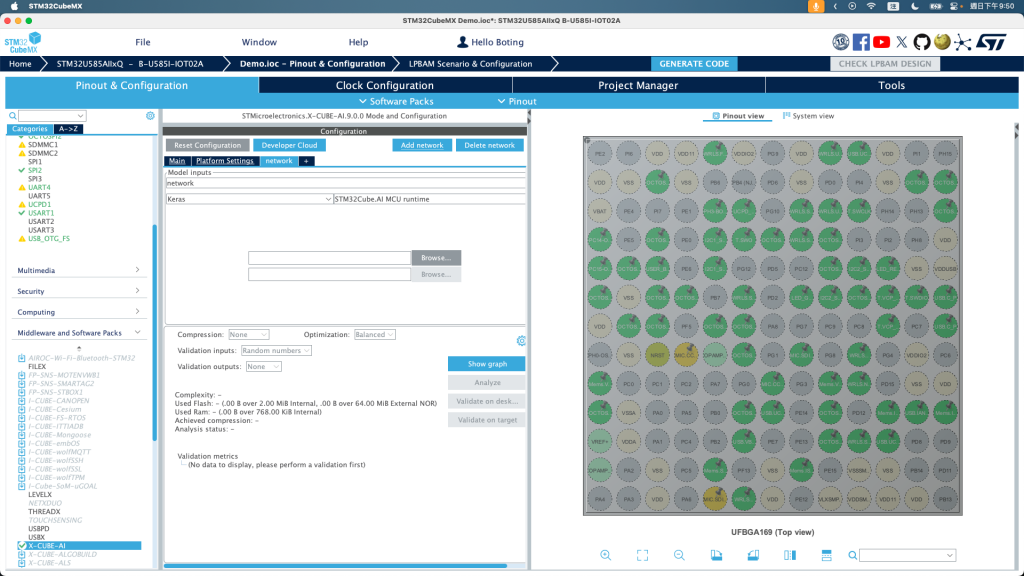Click the download icon beside AIROC-Wi-Fi-Bluetooth-STM32
Viewport: 1024px width, 576px height.
(x=22, y=358)
